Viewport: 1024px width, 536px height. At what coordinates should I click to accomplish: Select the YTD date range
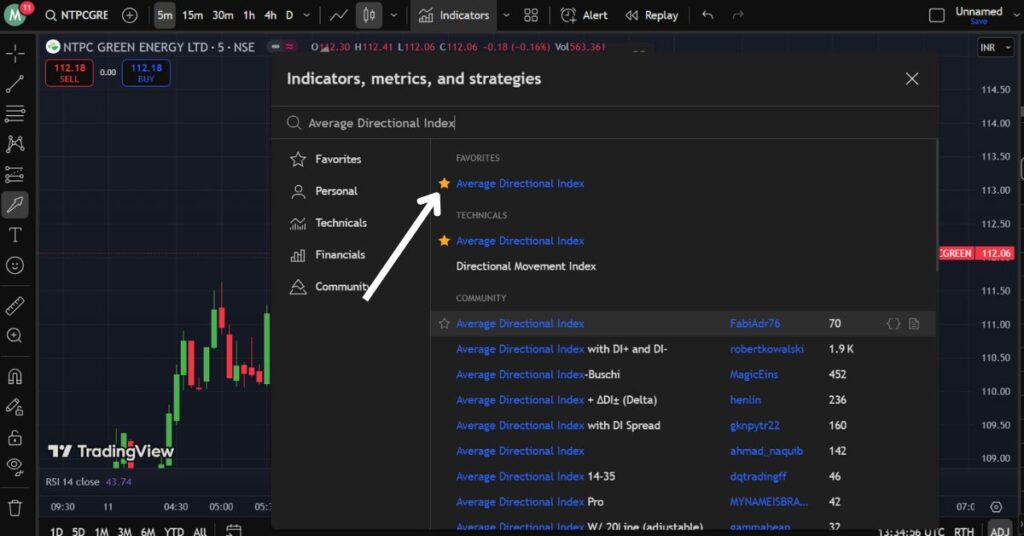(174, 531)
